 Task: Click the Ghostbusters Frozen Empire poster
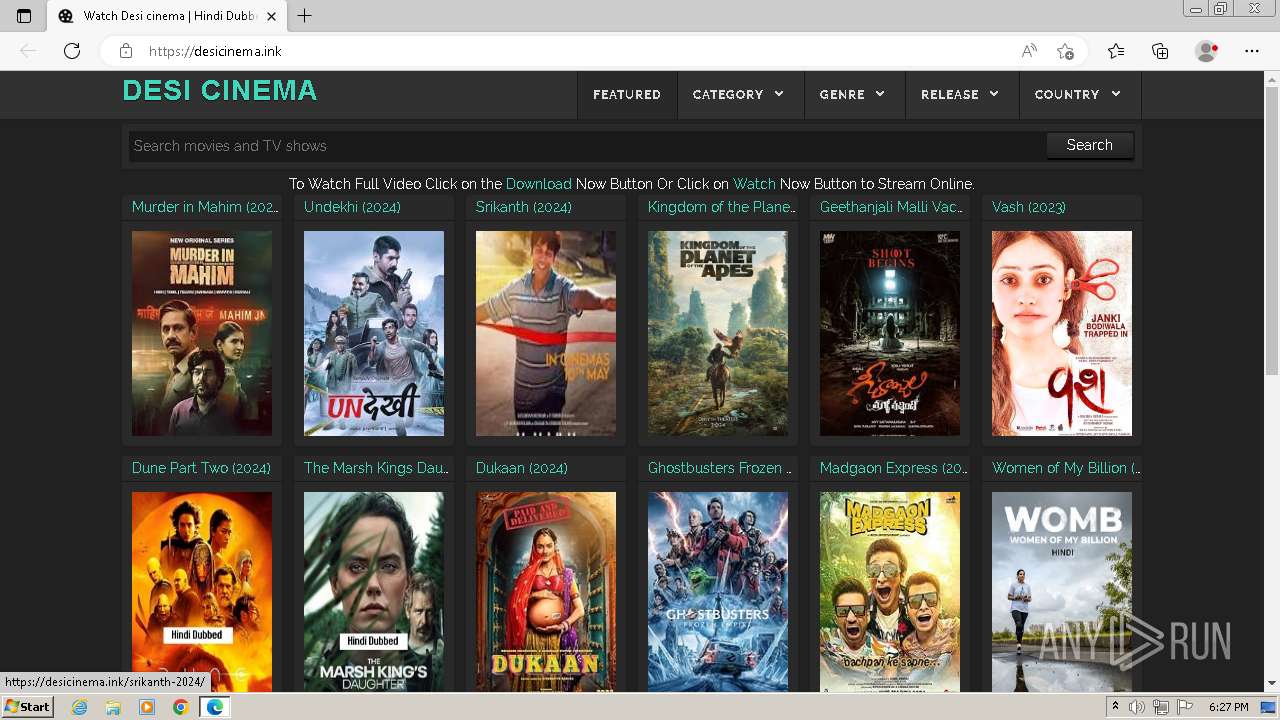coord(718,591)
